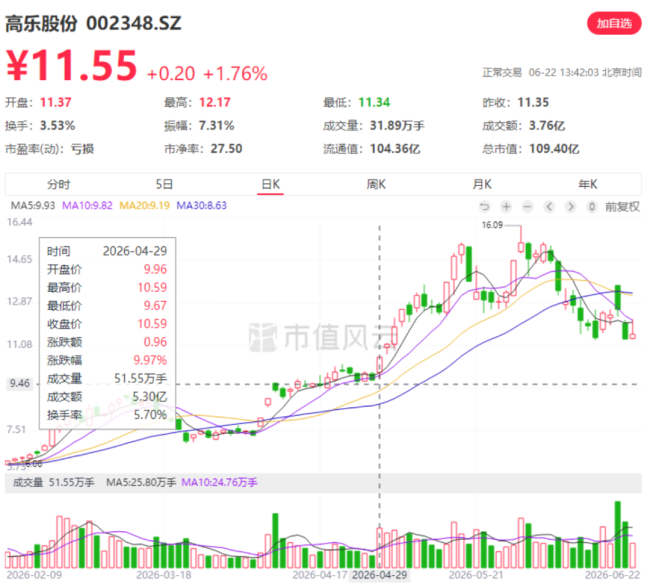Pan chart left with the left arrow icon
650x584 pixels.
pos(549,206)
